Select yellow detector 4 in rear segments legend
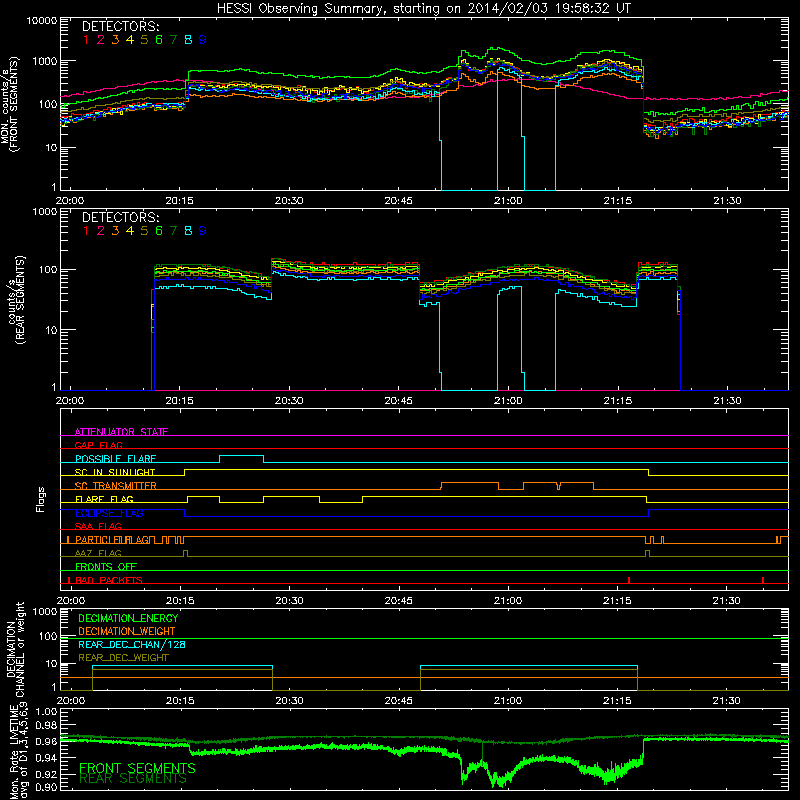 130,231
